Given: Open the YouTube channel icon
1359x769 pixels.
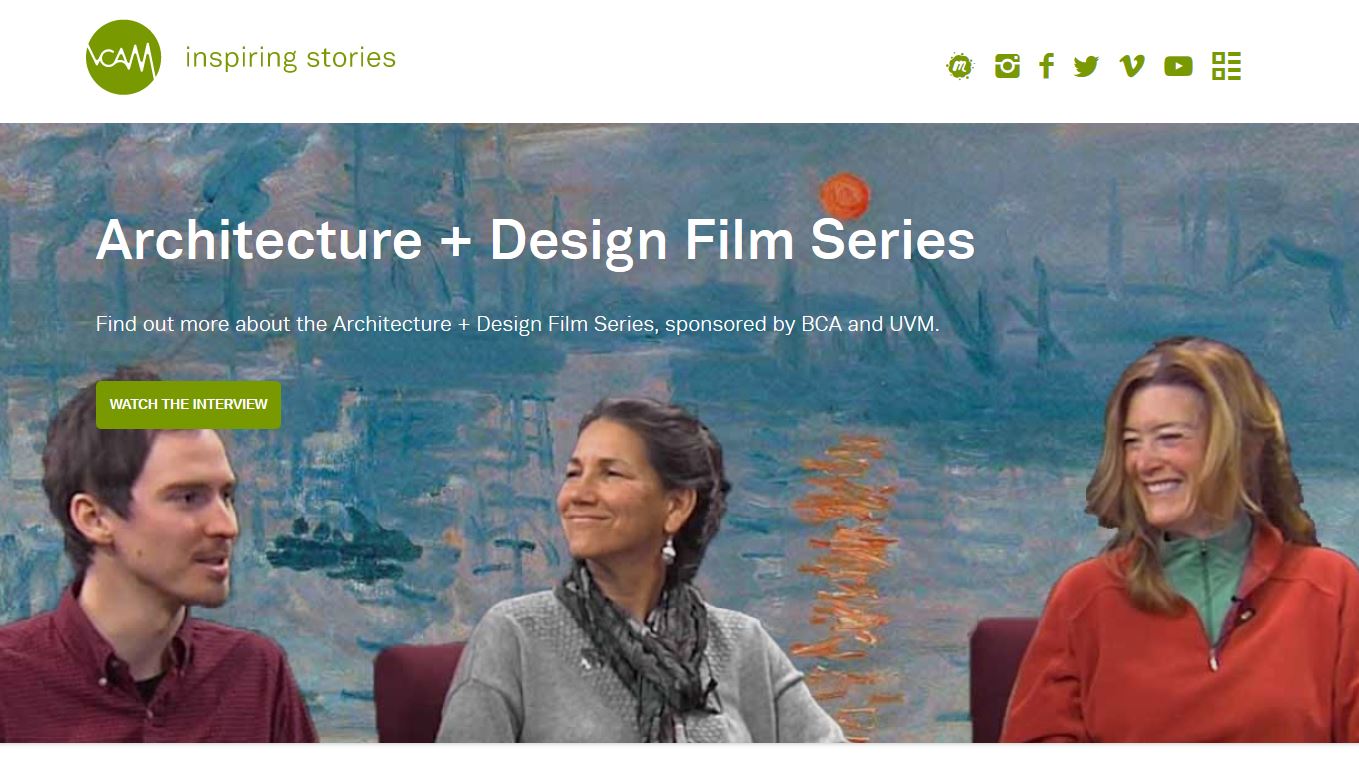Looking at the screenshot, I should pos(1178,66).
